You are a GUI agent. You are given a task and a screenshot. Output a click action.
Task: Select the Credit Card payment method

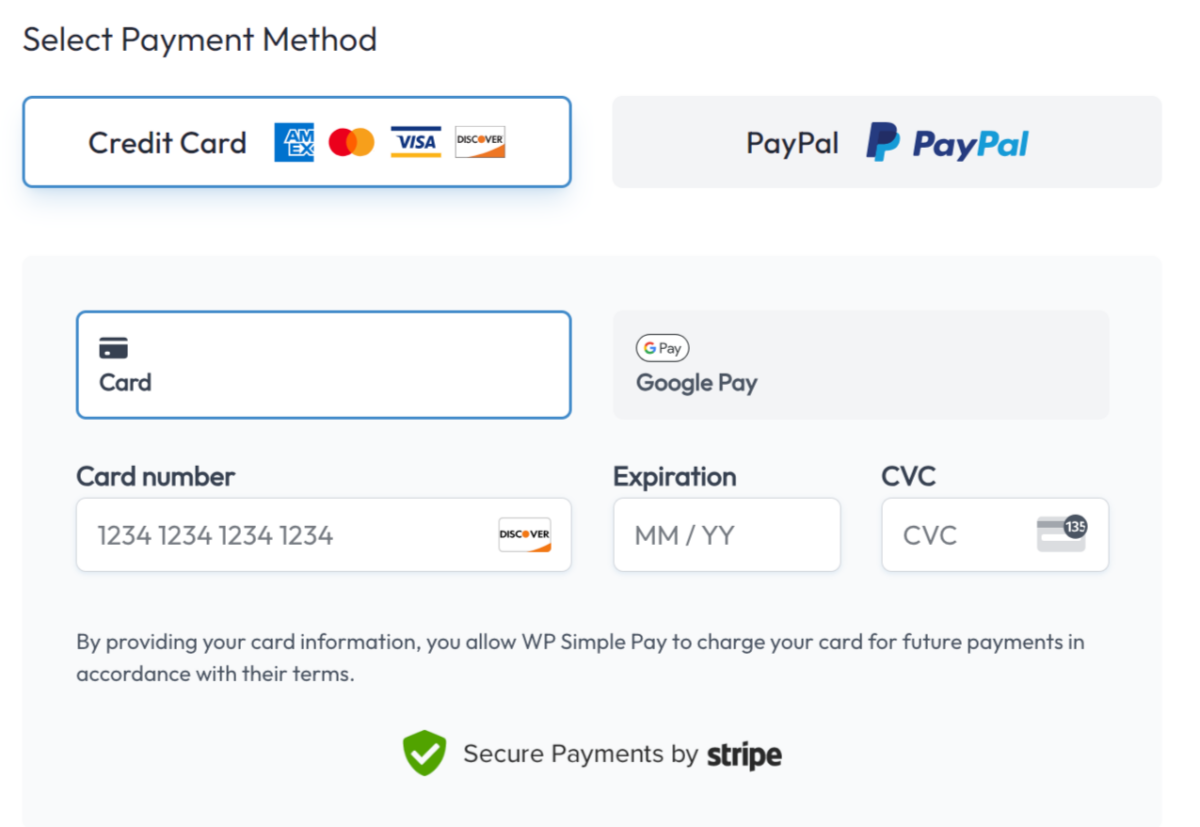tap(296, 142)
